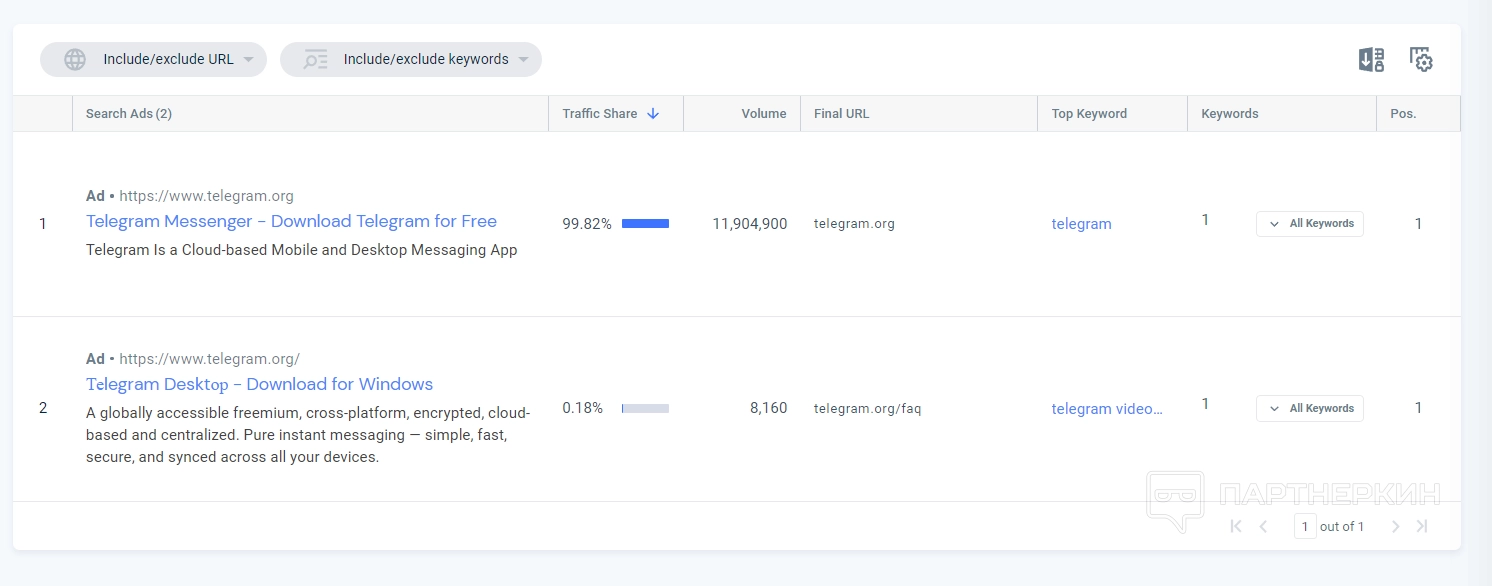The width and height of the screenshot is (1492, 586).
Task: Go to the next results page
Action: pos(1396,526)
